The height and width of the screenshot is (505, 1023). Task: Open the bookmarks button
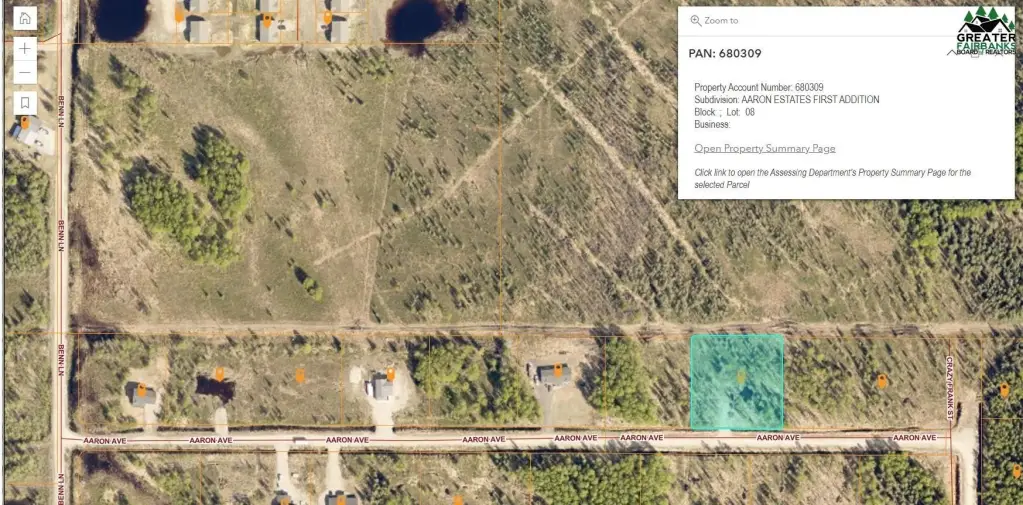click(x=25, y=102)
